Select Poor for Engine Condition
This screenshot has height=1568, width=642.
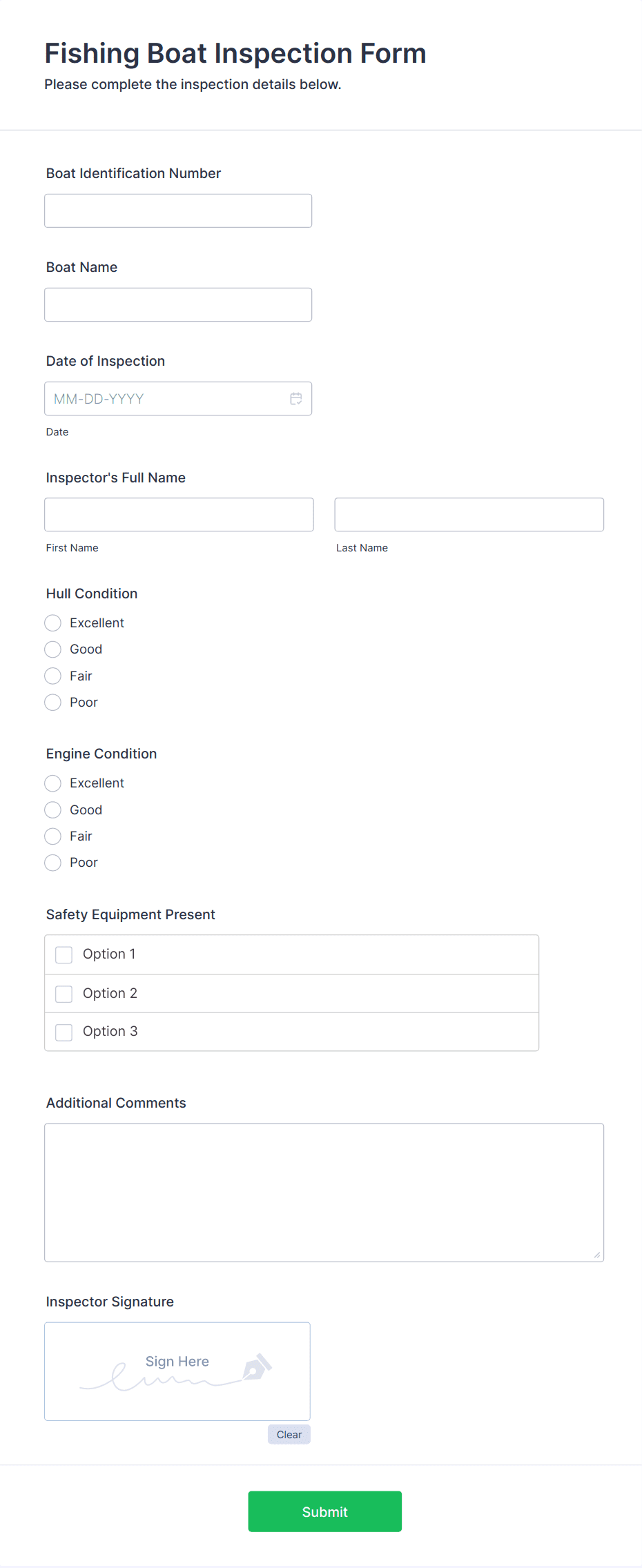click(52, 862)
